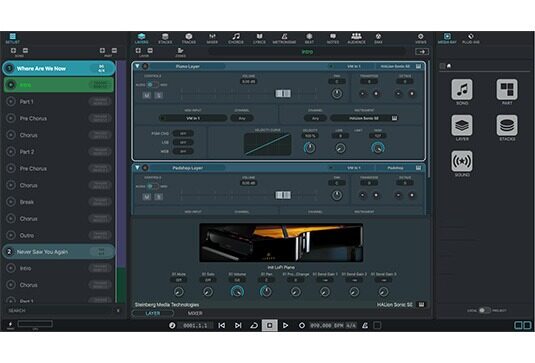Click the velocity curve display

click(268, 144)
